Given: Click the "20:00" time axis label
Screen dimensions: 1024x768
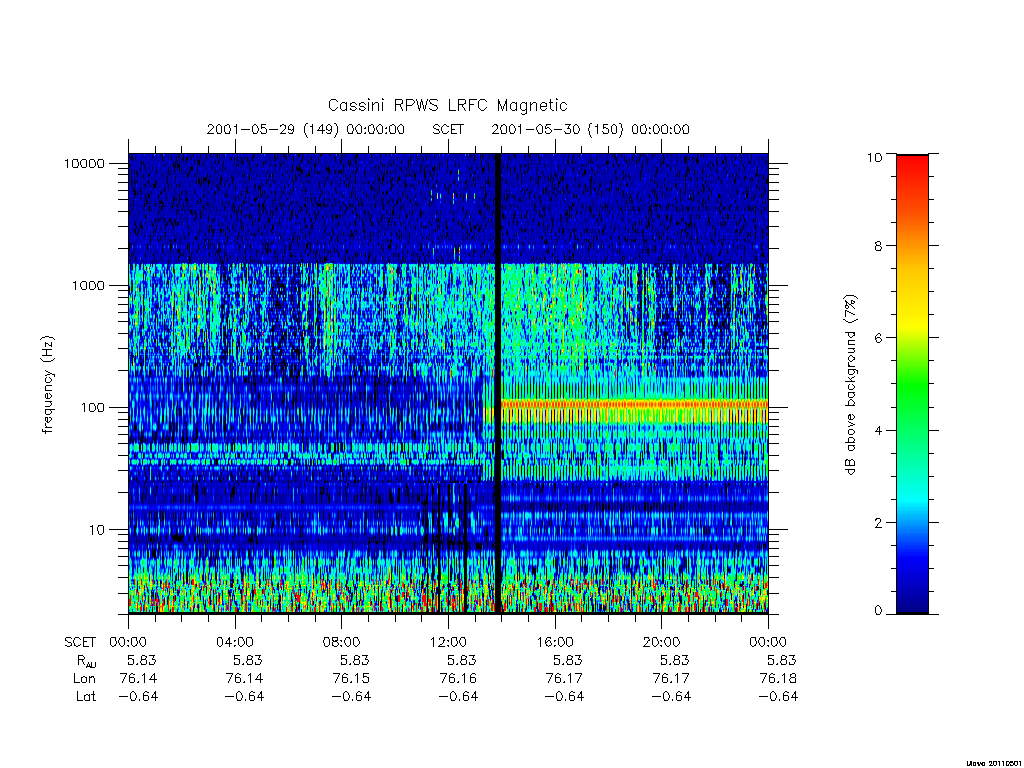Looking at the screenshot, I should click(662, 643).
